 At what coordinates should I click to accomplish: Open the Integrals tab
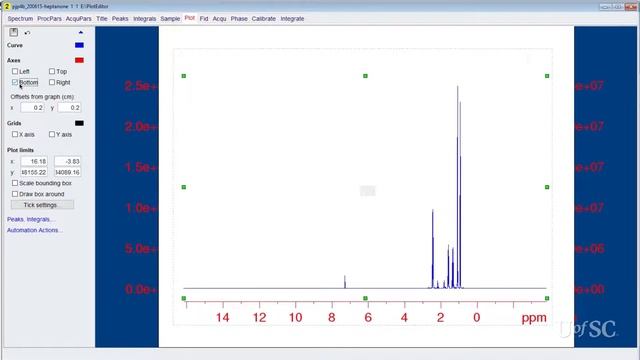click(x=144, y=19)
